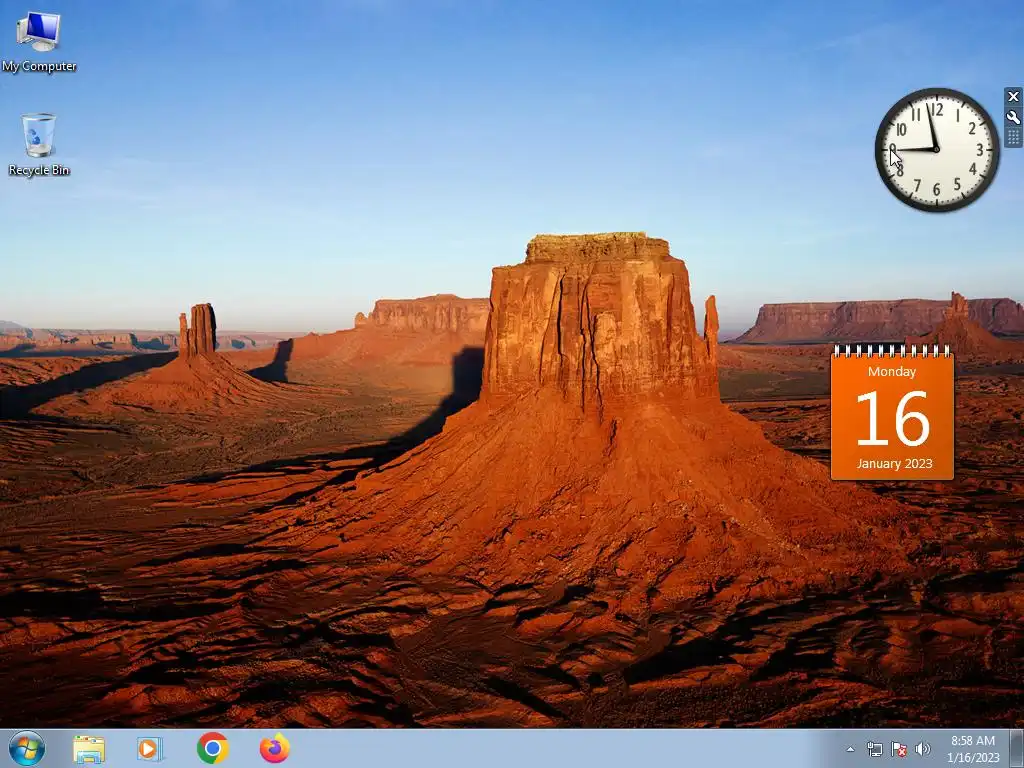Viewport: 1024px width, 768px height.
Task: Show hidden tray icons arrow
Action: [850, 749]
